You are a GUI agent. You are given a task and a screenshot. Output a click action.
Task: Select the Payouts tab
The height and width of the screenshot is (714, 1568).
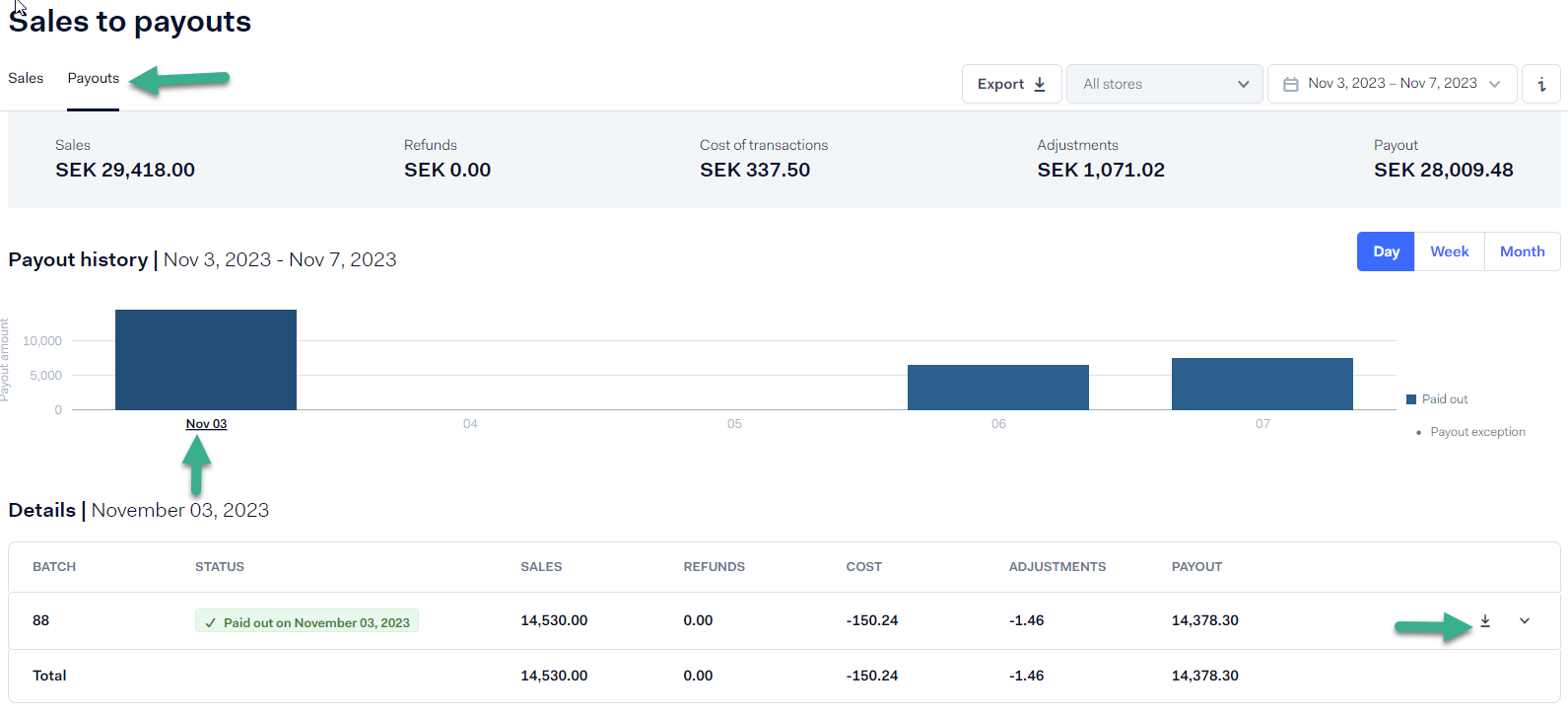[94, 79]
